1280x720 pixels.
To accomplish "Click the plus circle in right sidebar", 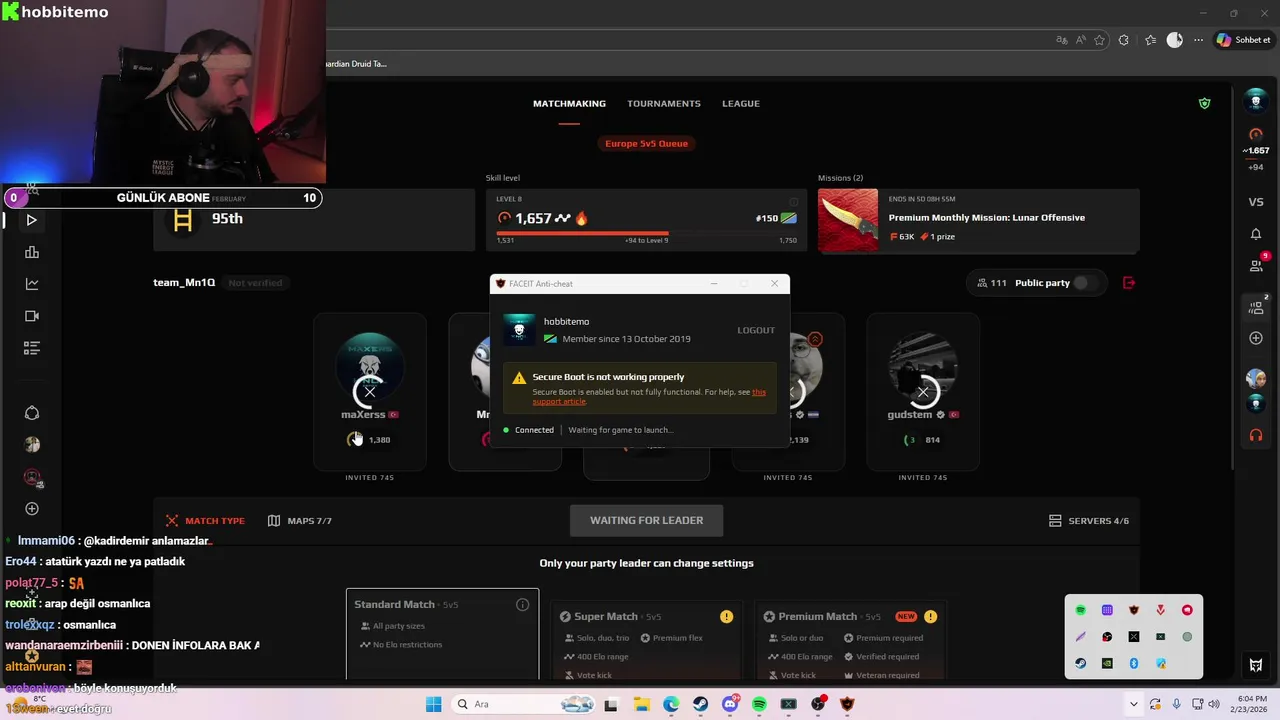I will pos(1256,338).
